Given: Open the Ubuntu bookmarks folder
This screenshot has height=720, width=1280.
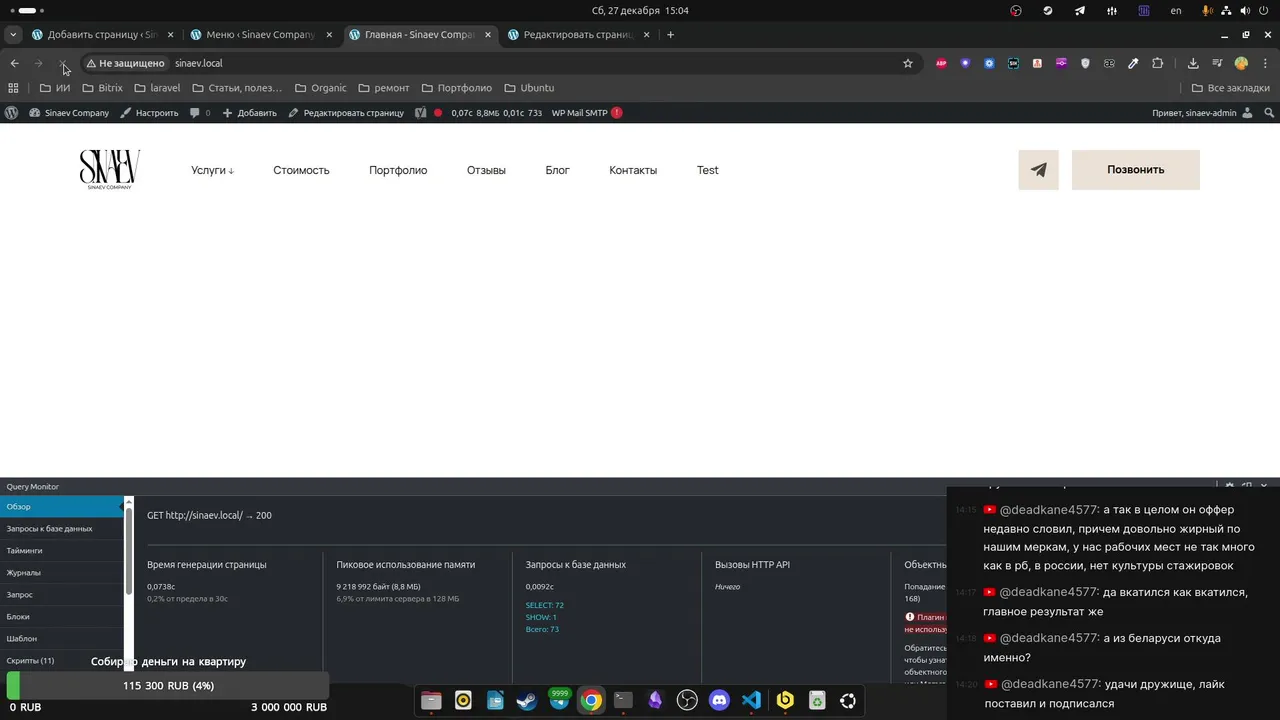Looking at the screenshot, I should click(x=529, y=88).
